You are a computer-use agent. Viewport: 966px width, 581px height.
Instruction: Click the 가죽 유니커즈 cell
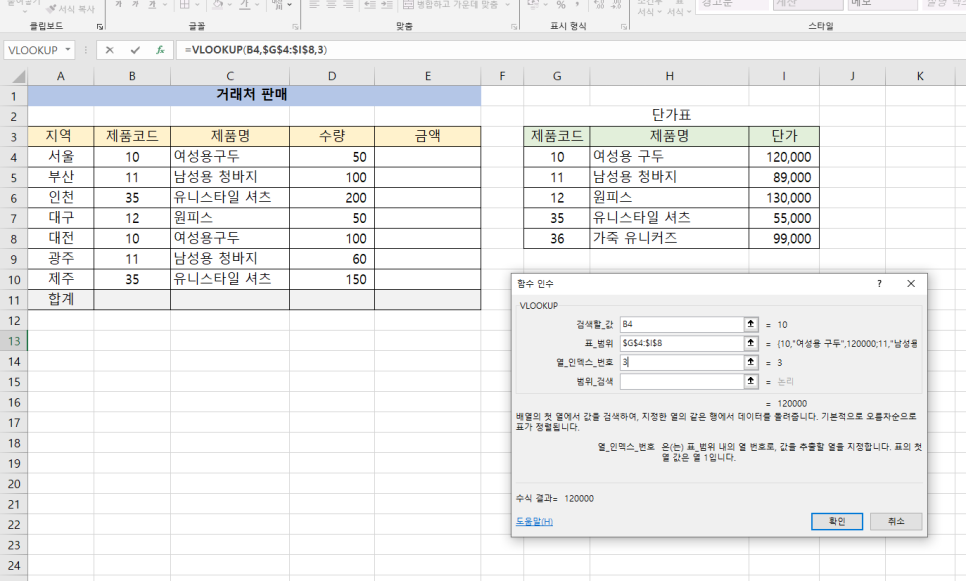(x=669, y=238)
